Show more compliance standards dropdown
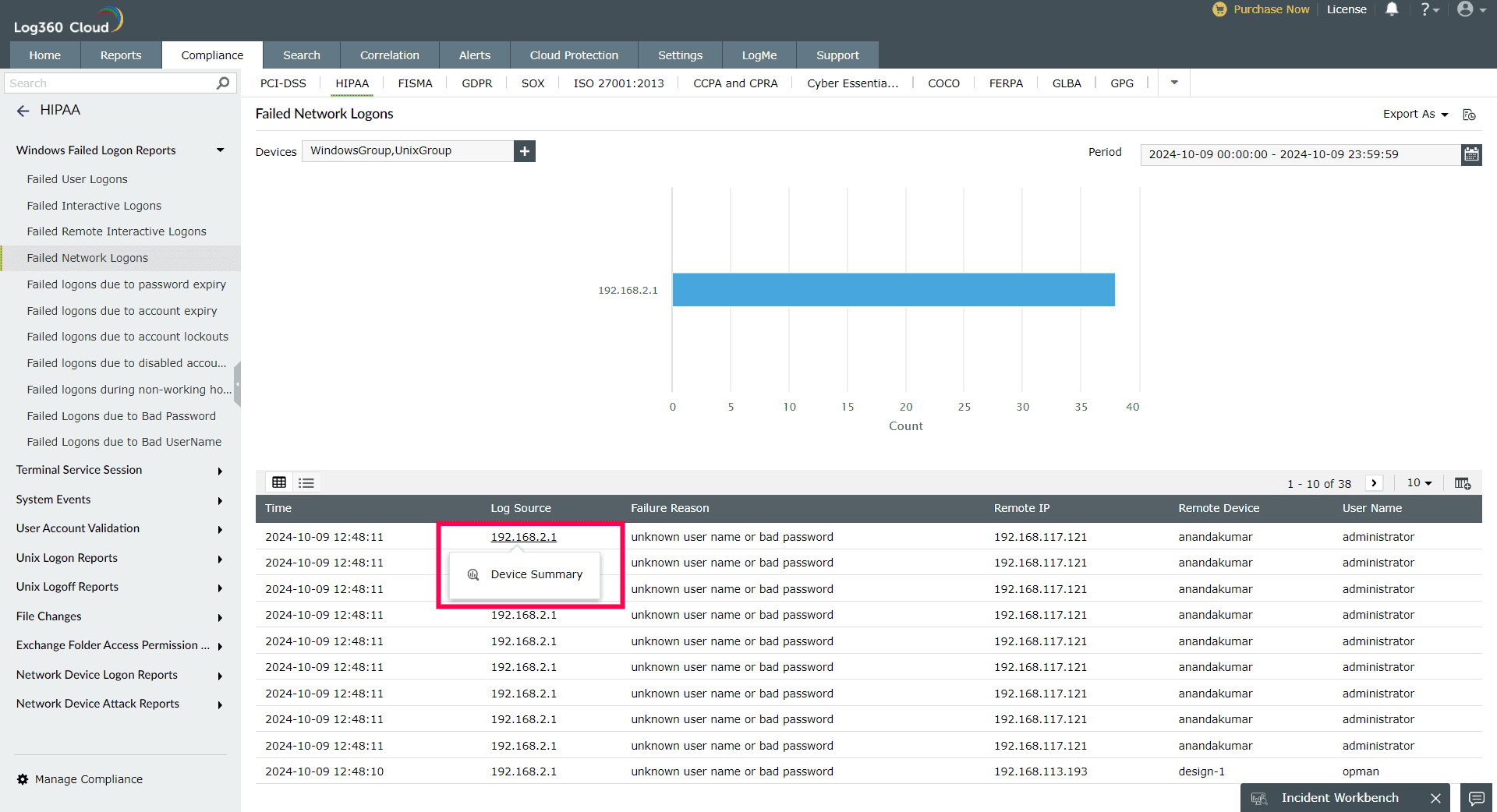This screenshot has width=1497, height=812. 1174,83
